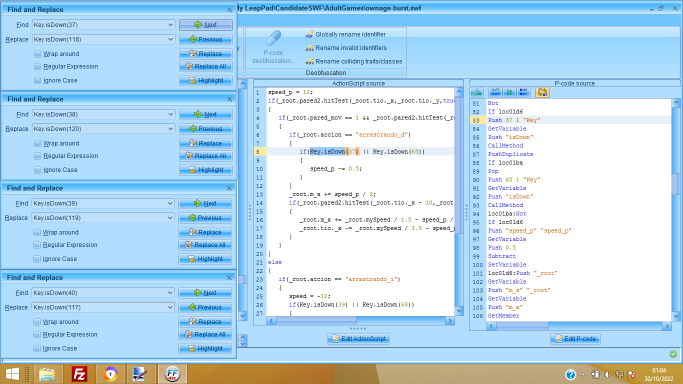Enable Wrap around in Key.isDown(39) panel

[x=37, y=232]
